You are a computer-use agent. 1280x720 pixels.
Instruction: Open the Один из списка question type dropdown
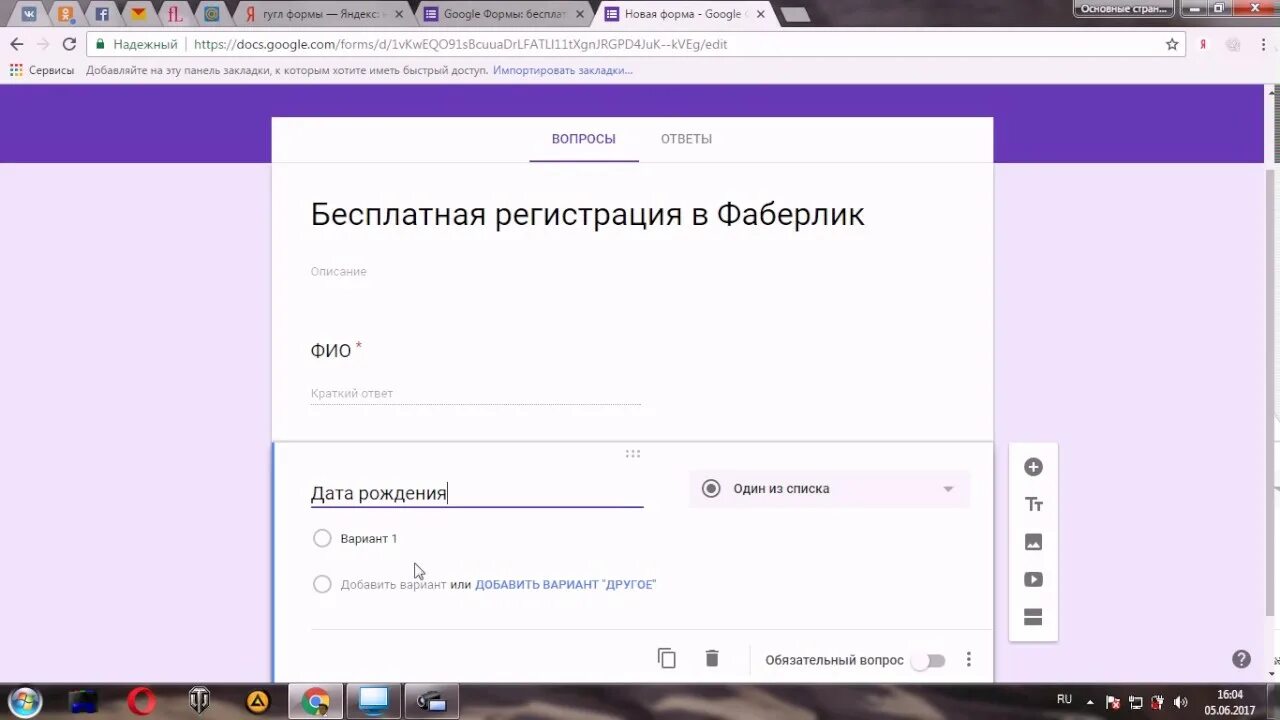point(829,489)
